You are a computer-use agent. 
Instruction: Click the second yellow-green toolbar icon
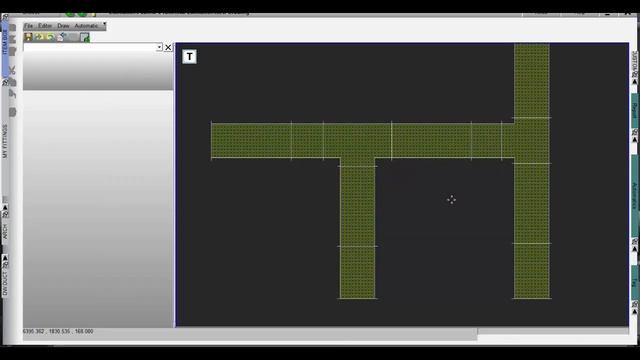coord(39,37)
